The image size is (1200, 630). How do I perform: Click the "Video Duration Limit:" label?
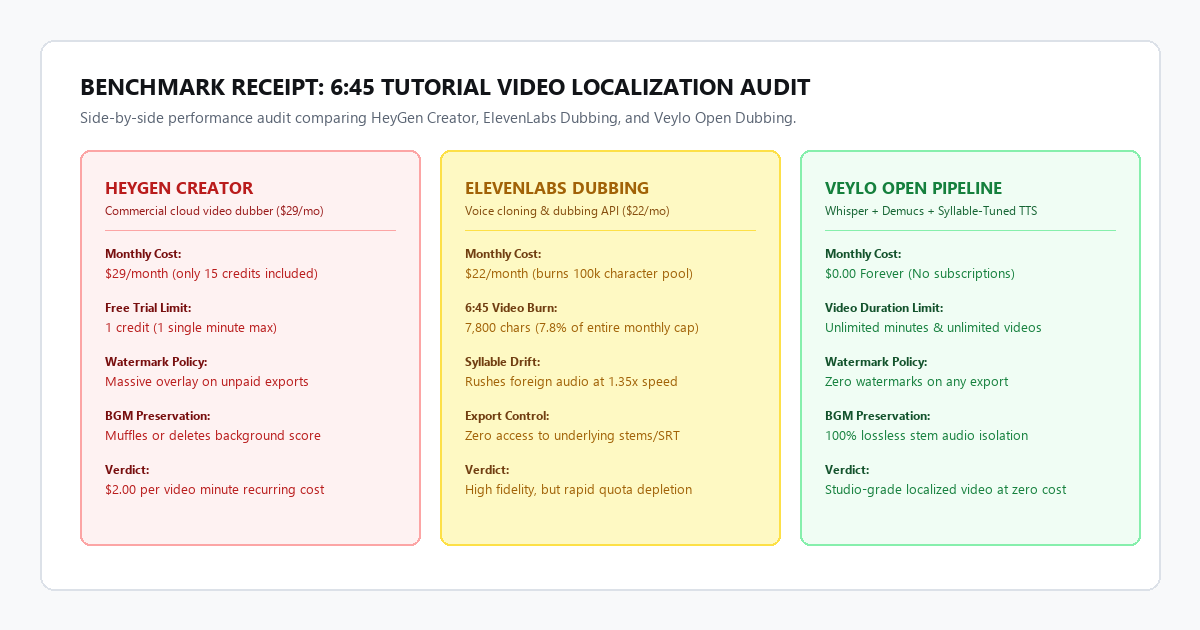pyautogui.click(x=884, y=308)
